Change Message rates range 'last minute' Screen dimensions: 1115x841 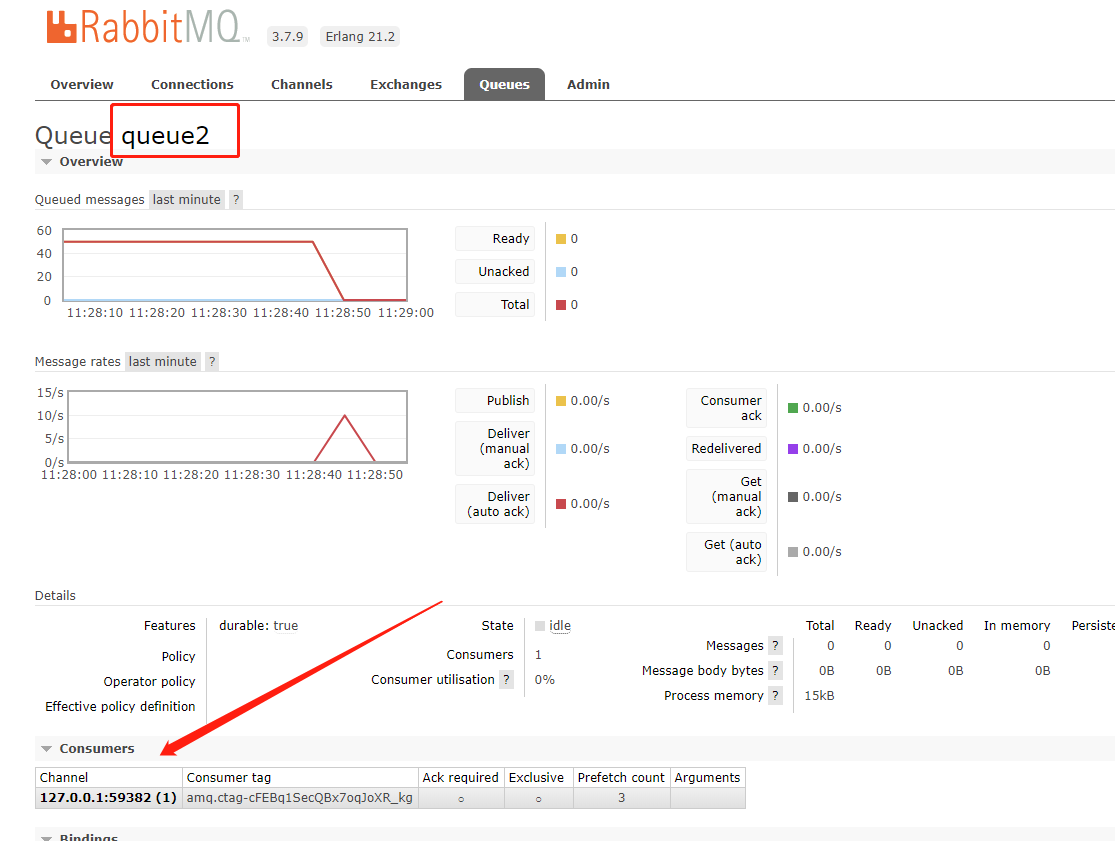[162, 362]
